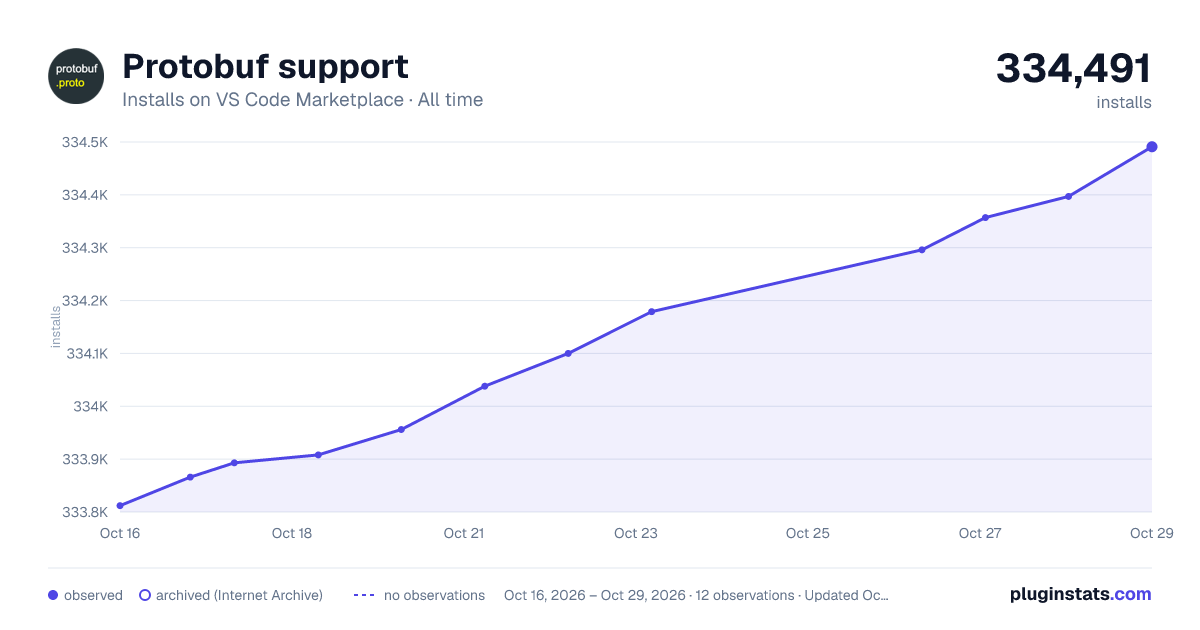Click the 334.3K y-axis label
The image size is (1200, 630).
coord(85,248)
